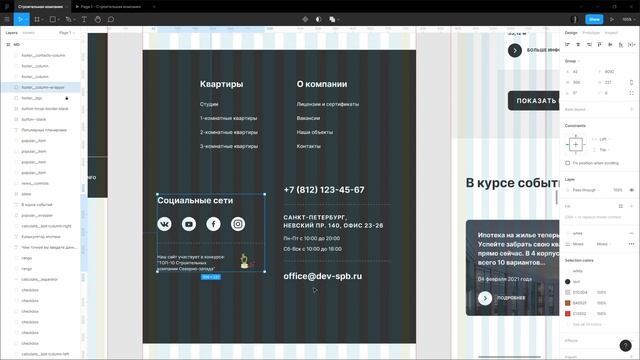
Task: Expand See all colors in Selection colors
Action: [587, 324]
